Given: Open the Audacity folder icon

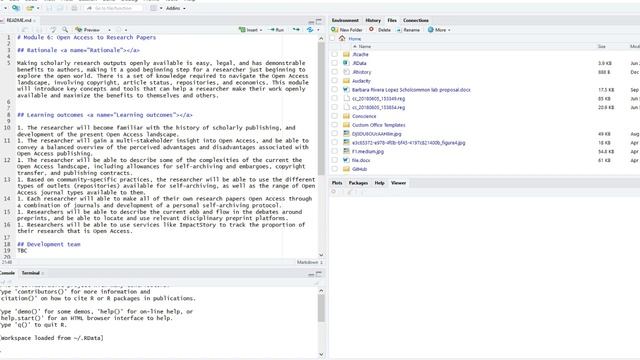Looking at the screenshot, I should click(346, 80).
